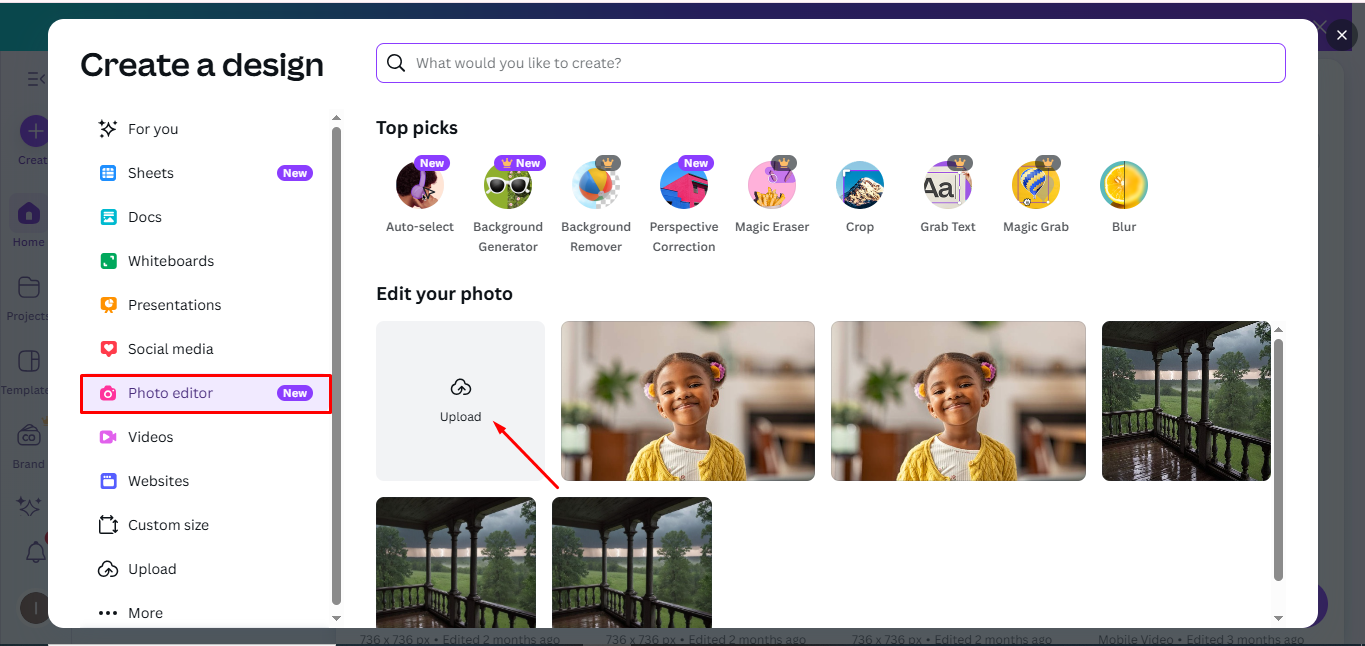Click the search field to type a query
1365x646 pixels.
[830, 62]
